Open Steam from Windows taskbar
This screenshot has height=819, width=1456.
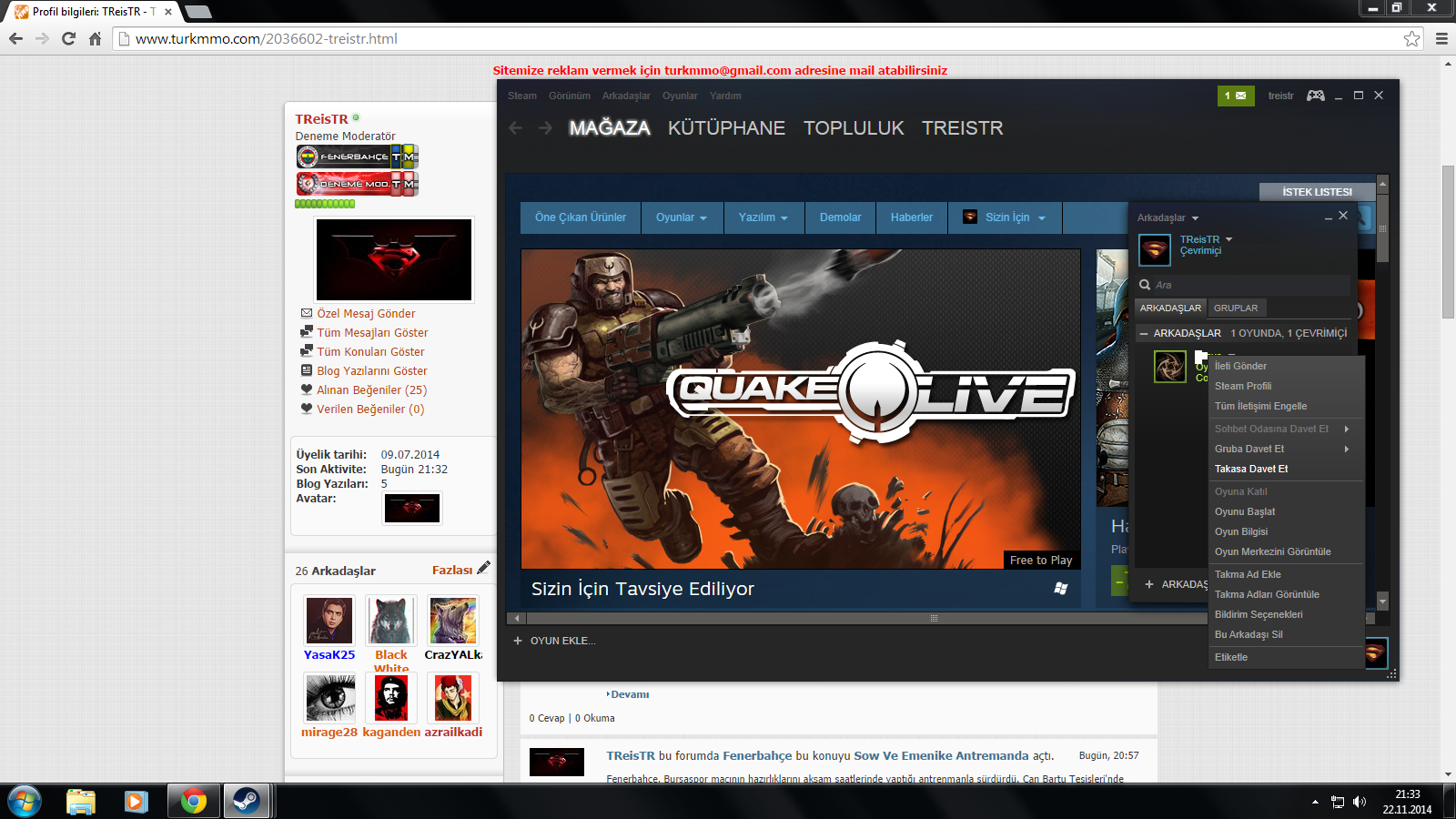click(x=246, y=801)
